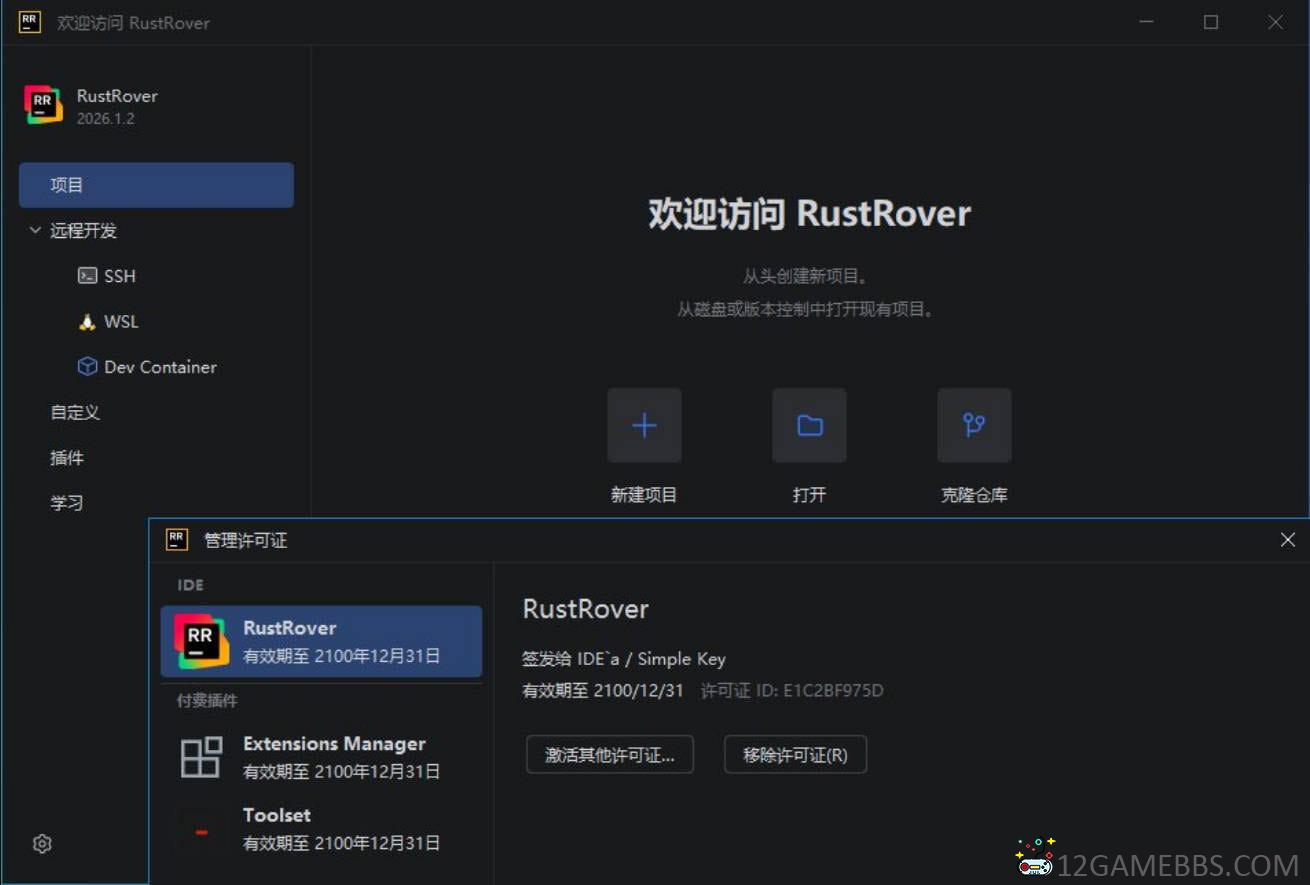
Task: Collapse the 远程开发 section
Action: click(x=35, y=230)
